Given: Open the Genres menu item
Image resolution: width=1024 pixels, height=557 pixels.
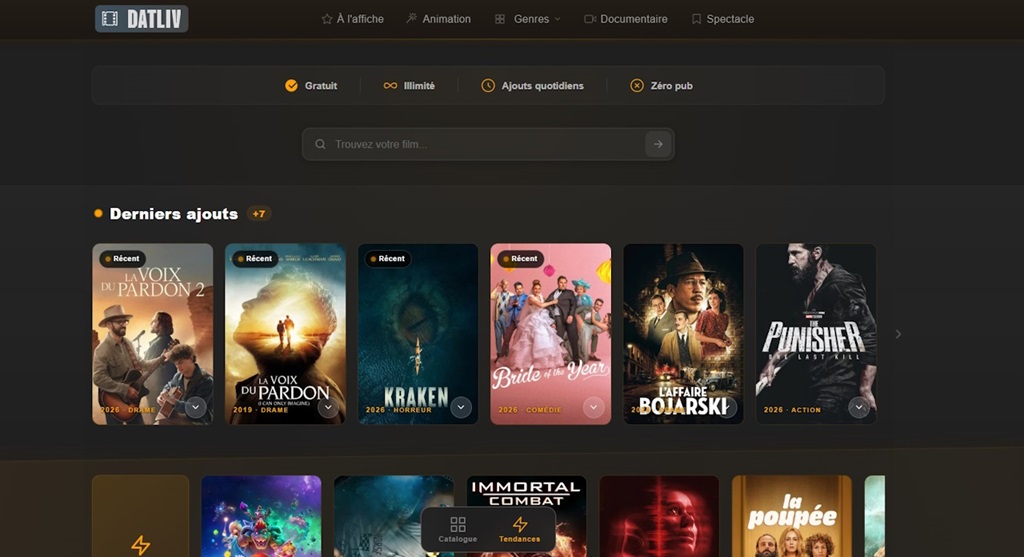Looking at the screenshot, I should [528, 19].
